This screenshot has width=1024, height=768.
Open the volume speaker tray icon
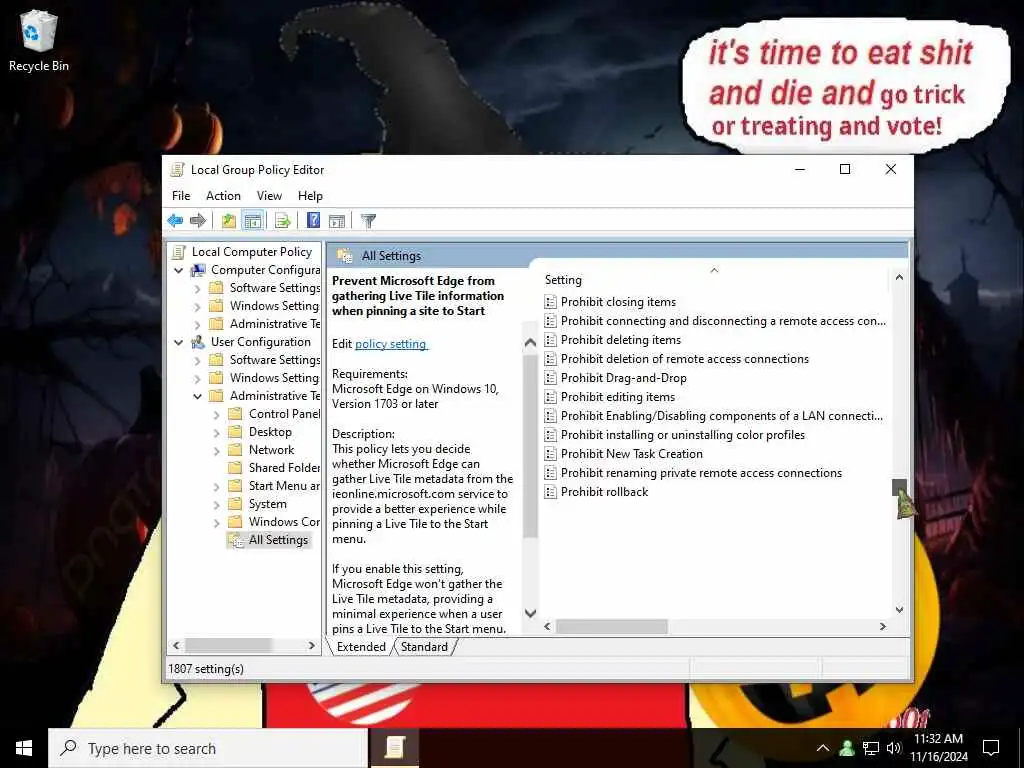893,748
